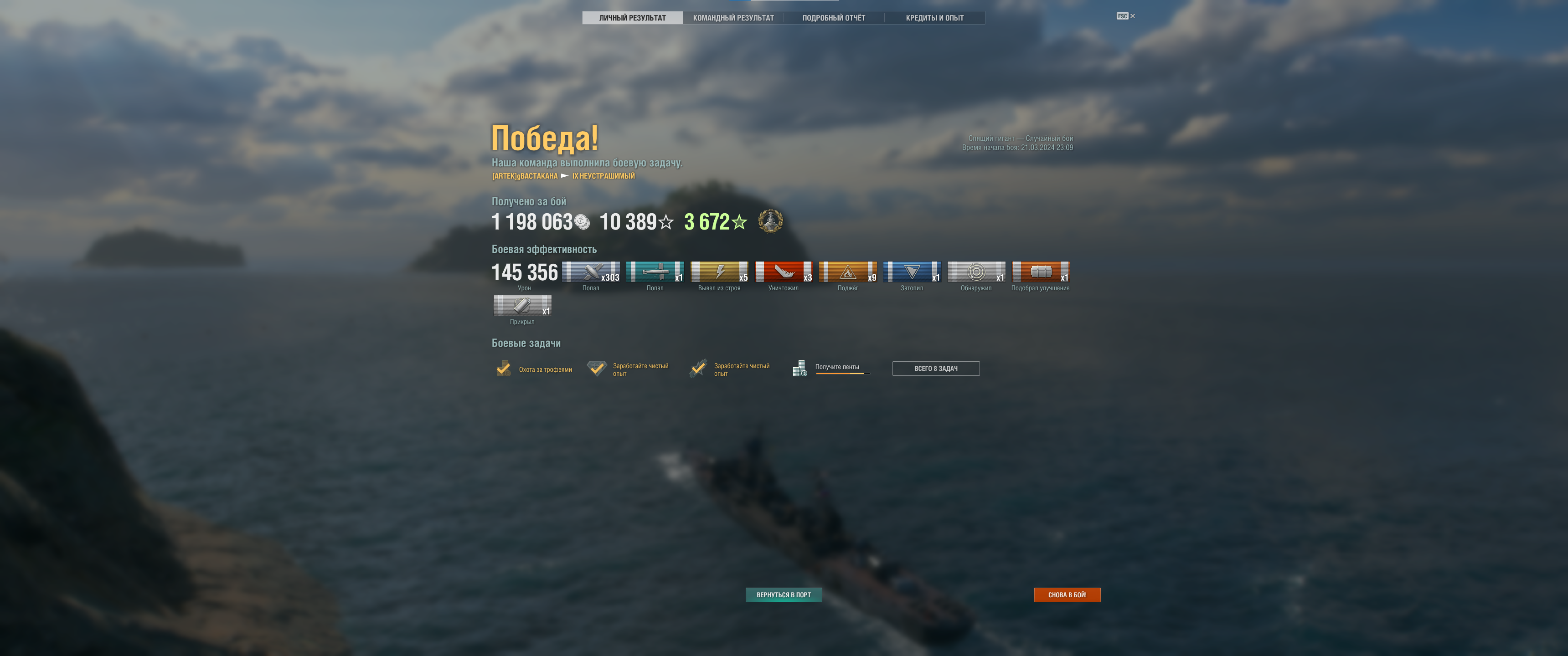Click the upgrade pickup ribbon
The image size is (1568, 656).
click(x=1040, y=272)
